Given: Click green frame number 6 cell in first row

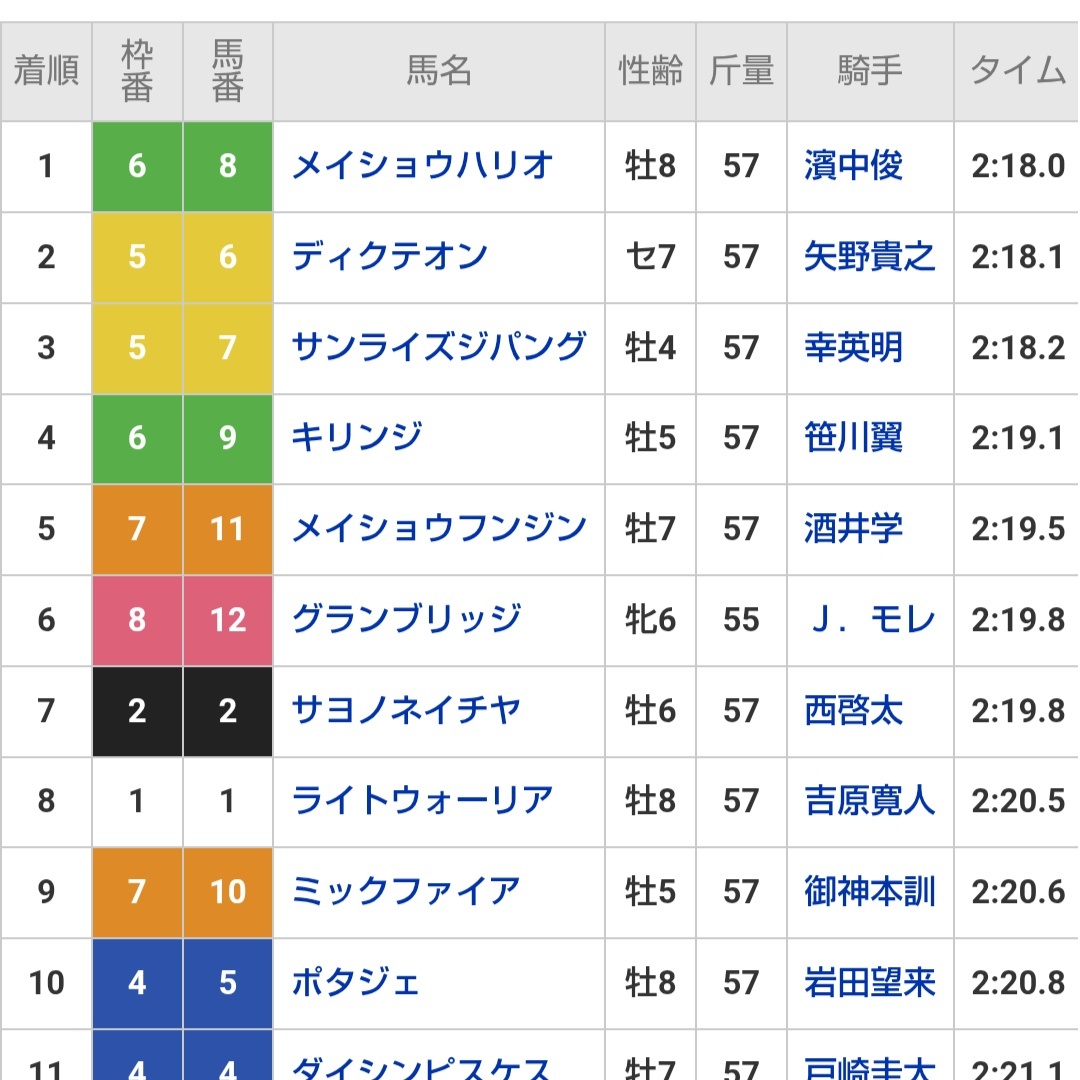Looking at the screenshot, I should [137, 166].
